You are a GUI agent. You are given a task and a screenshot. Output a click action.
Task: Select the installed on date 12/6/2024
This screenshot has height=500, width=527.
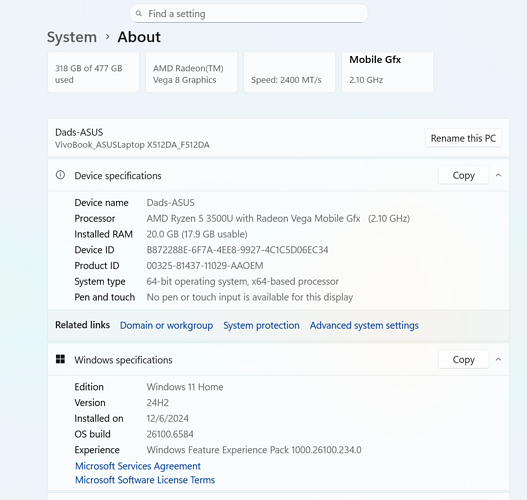click(167, 418)
